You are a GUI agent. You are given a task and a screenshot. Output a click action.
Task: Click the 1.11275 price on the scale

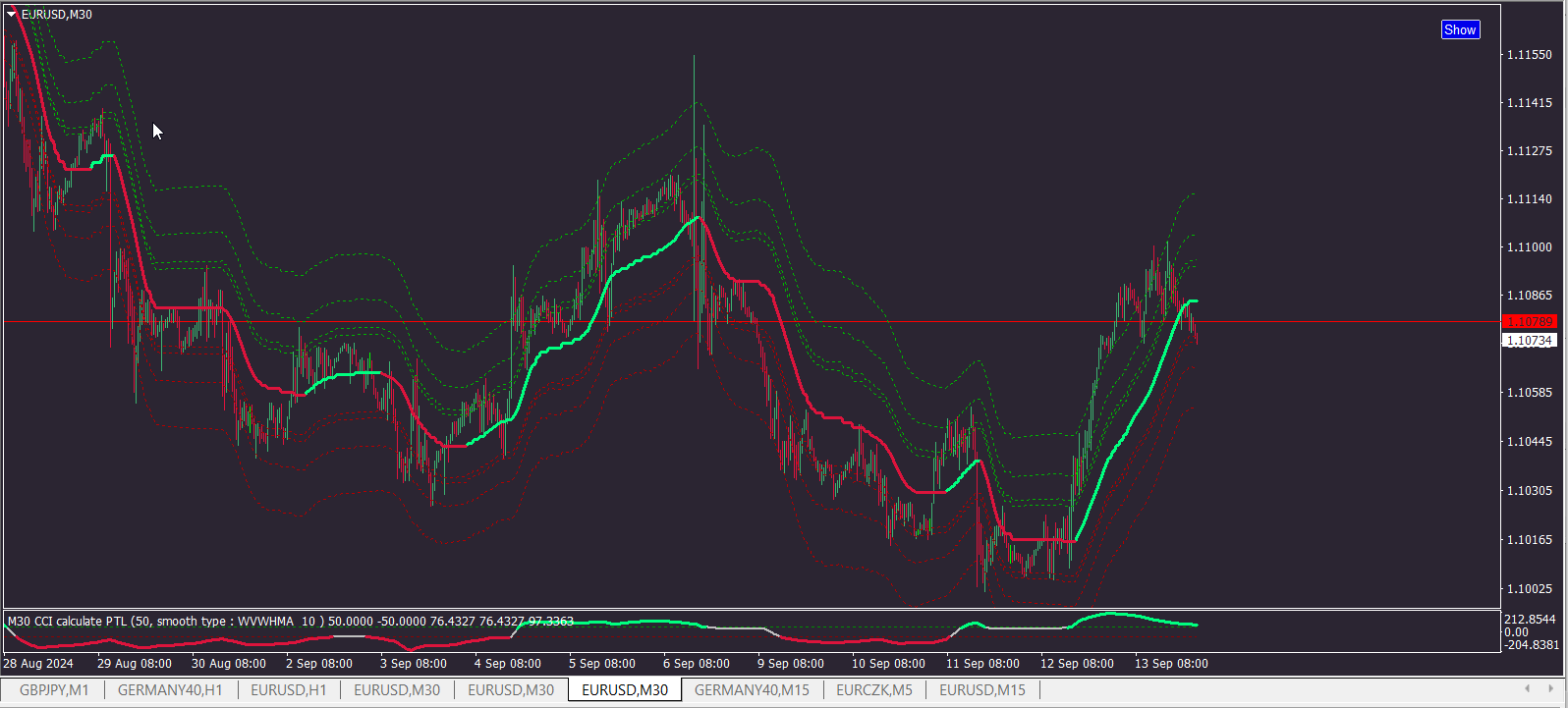click(x=1530, y=151)
